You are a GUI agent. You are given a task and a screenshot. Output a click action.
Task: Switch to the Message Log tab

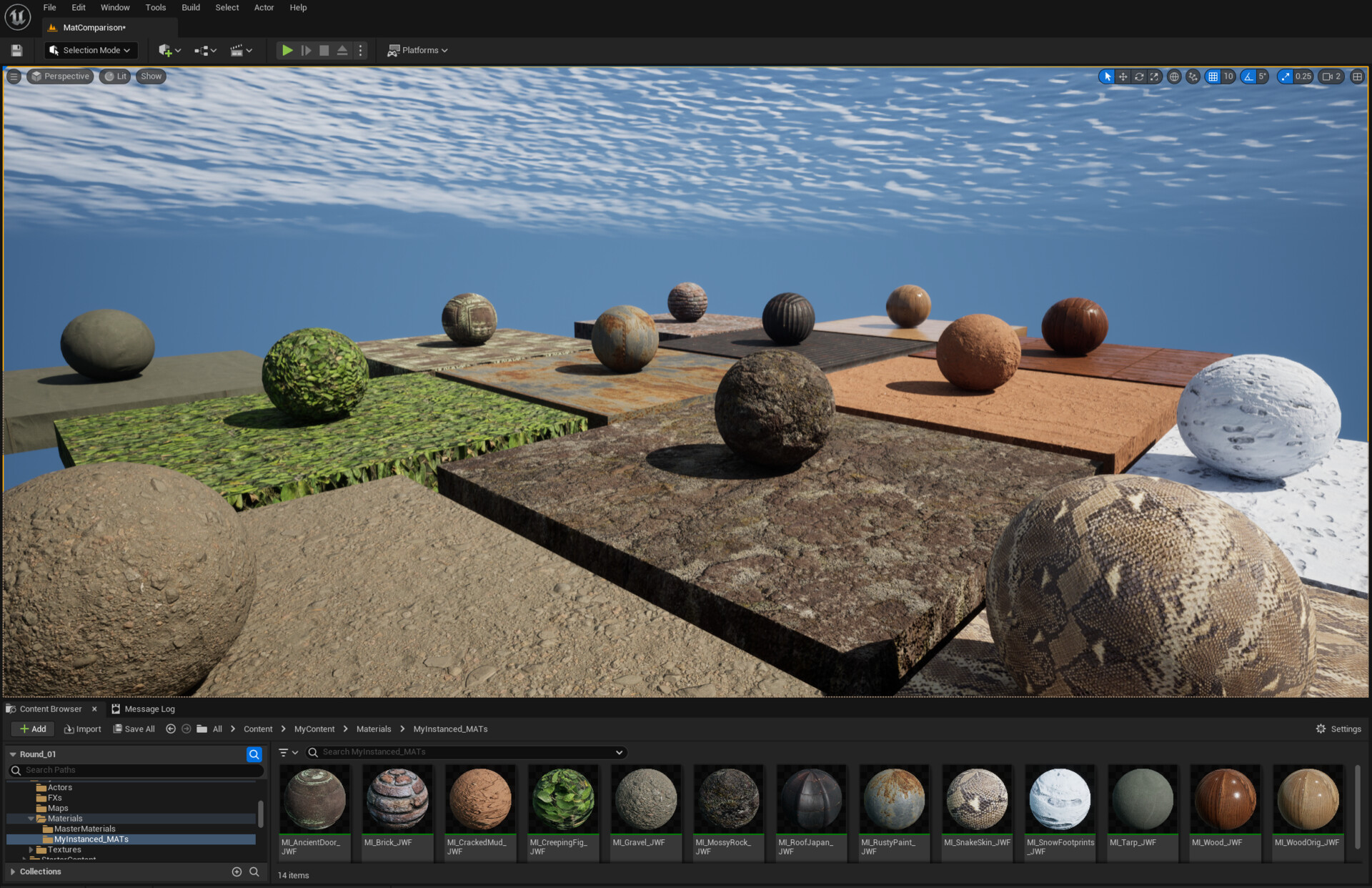(143, 709)
